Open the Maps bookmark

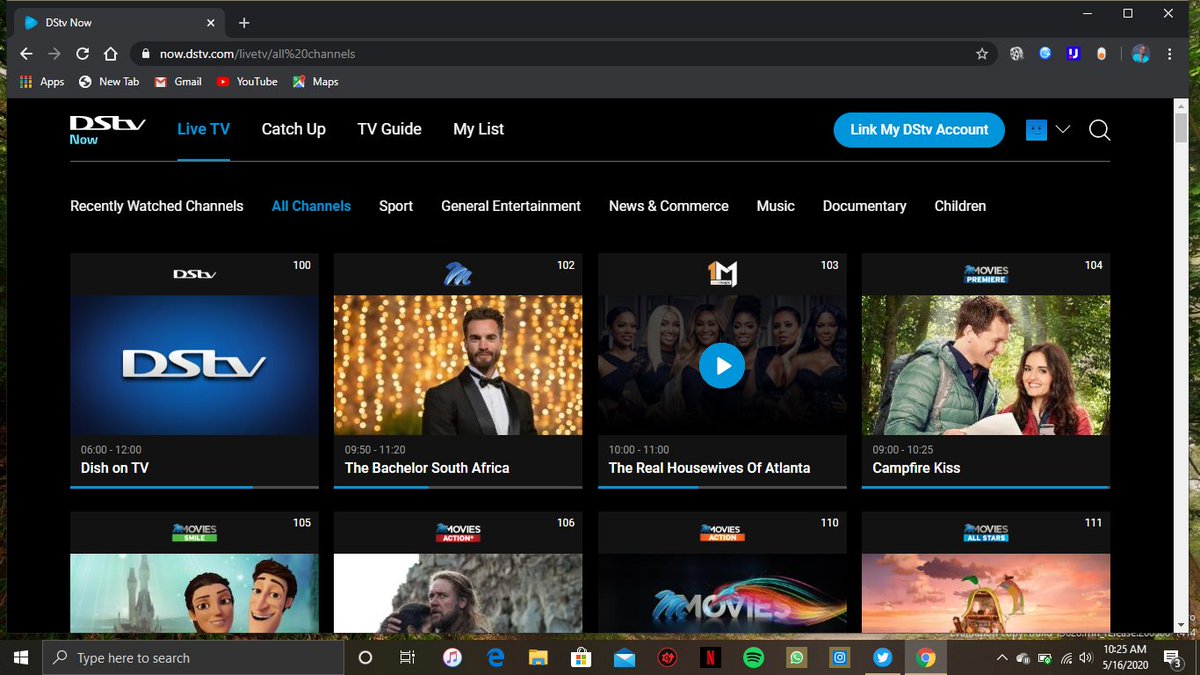(315, 82)
